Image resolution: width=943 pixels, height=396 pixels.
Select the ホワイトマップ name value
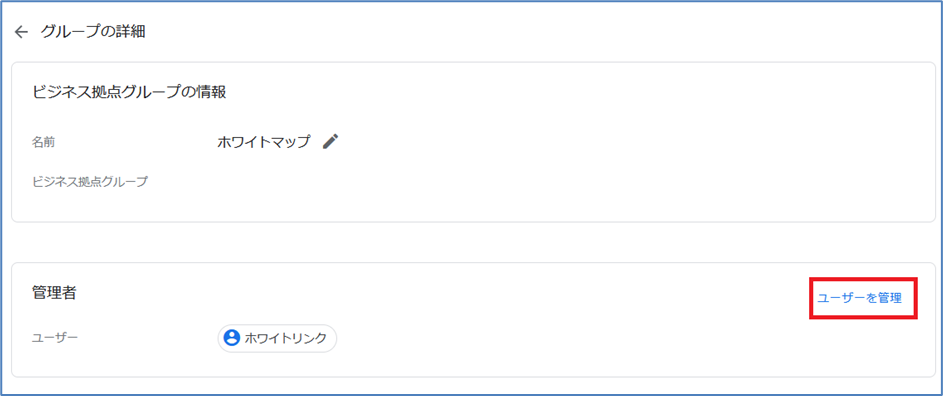[264, 142]
